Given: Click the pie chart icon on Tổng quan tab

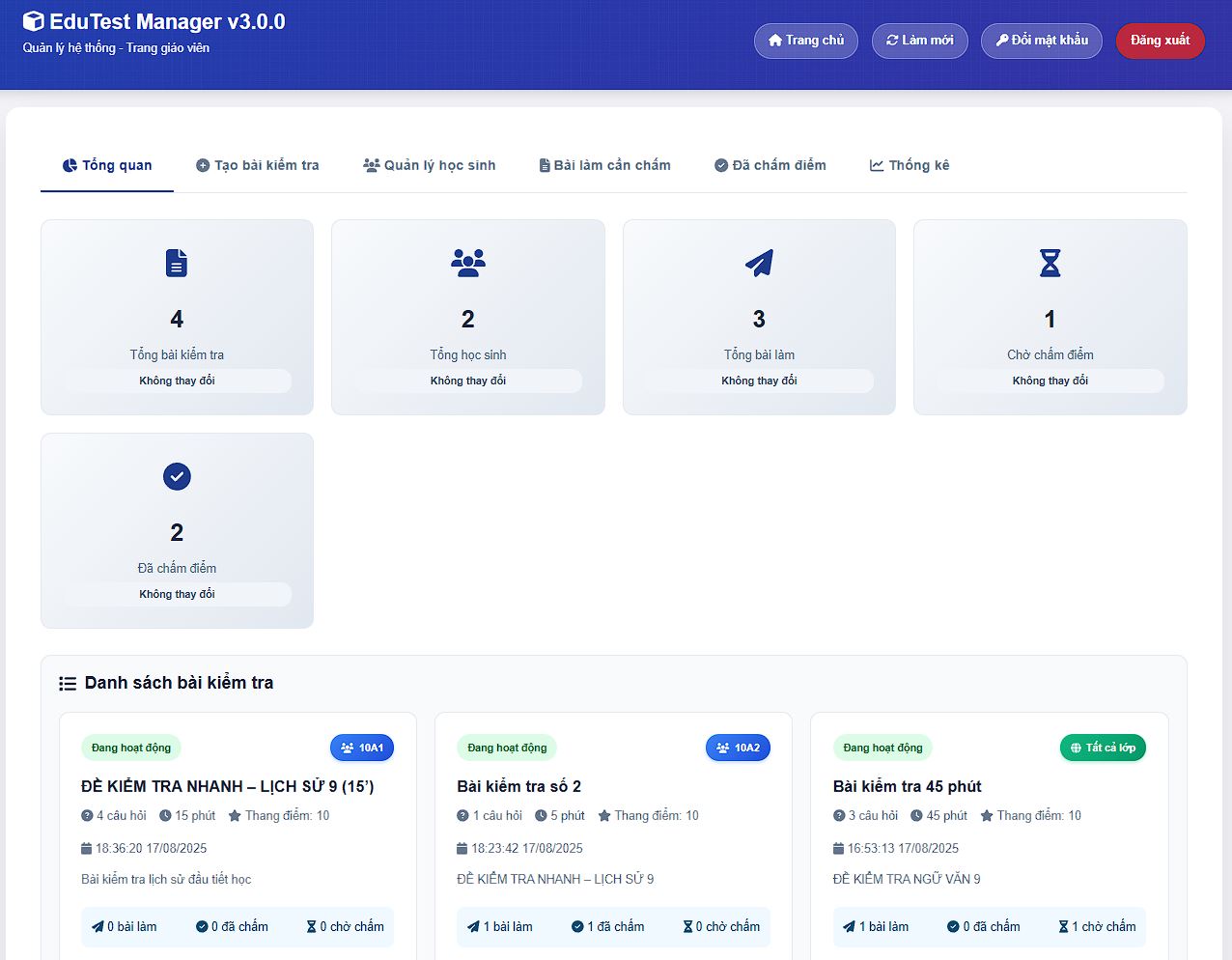Looking at the screenshot, I should pyautogui.click(x=70, y=165).
